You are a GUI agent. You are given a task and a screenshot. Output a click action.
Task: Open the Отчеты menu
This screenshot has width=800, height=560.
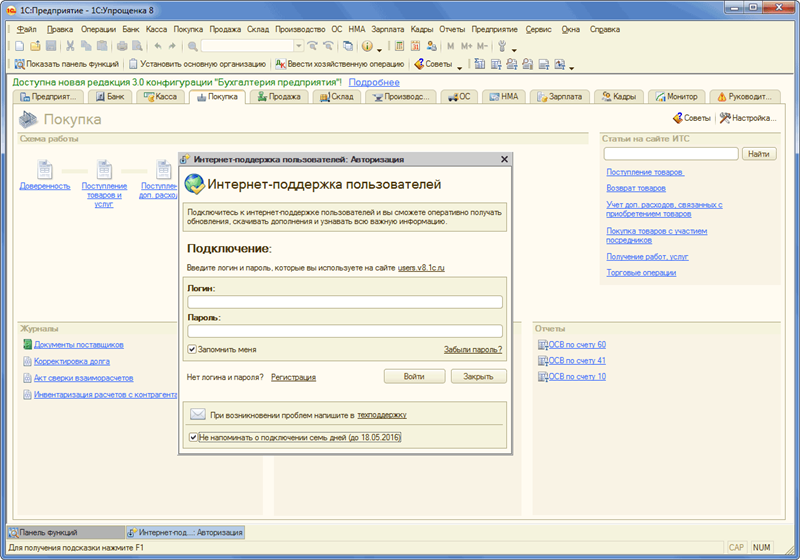coord(452,30)
